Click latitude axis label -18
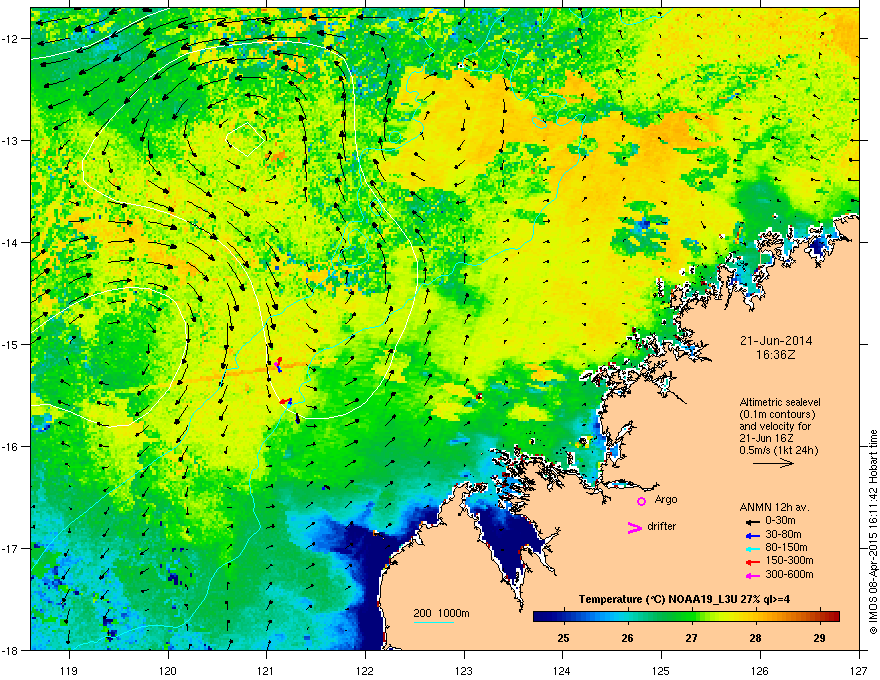The height and width of the screenshot is (680, 880). (11, 650)
